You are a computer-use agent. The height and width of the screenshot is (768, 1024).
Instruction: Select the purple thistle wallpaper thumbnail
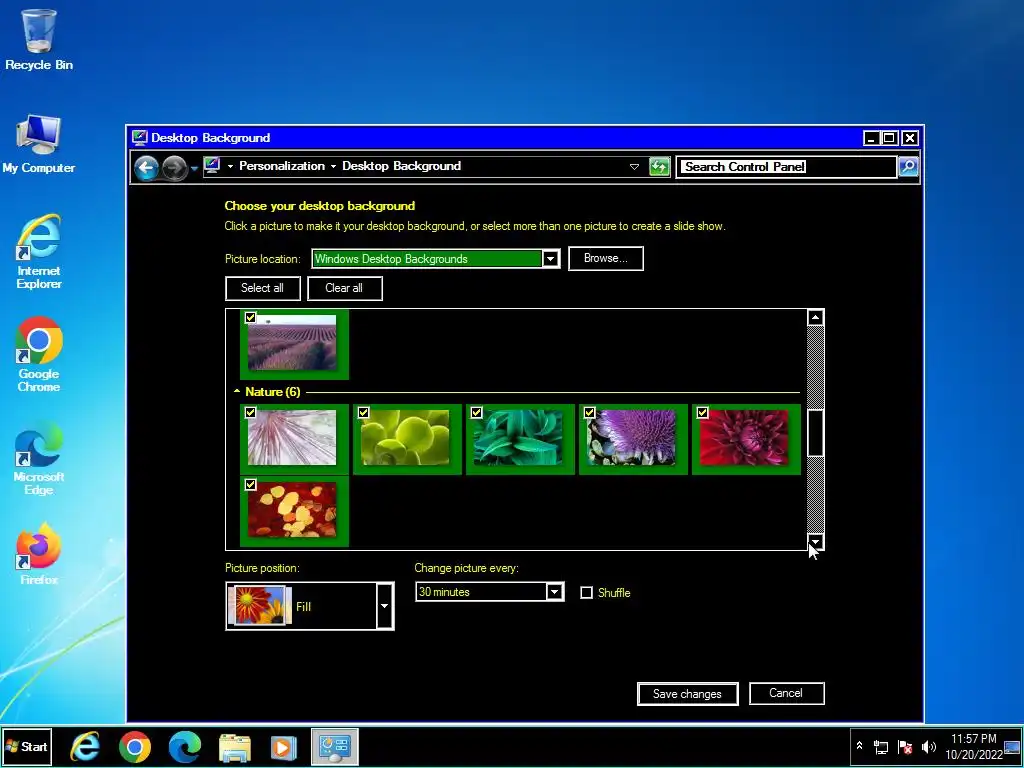tap(632, 438)
